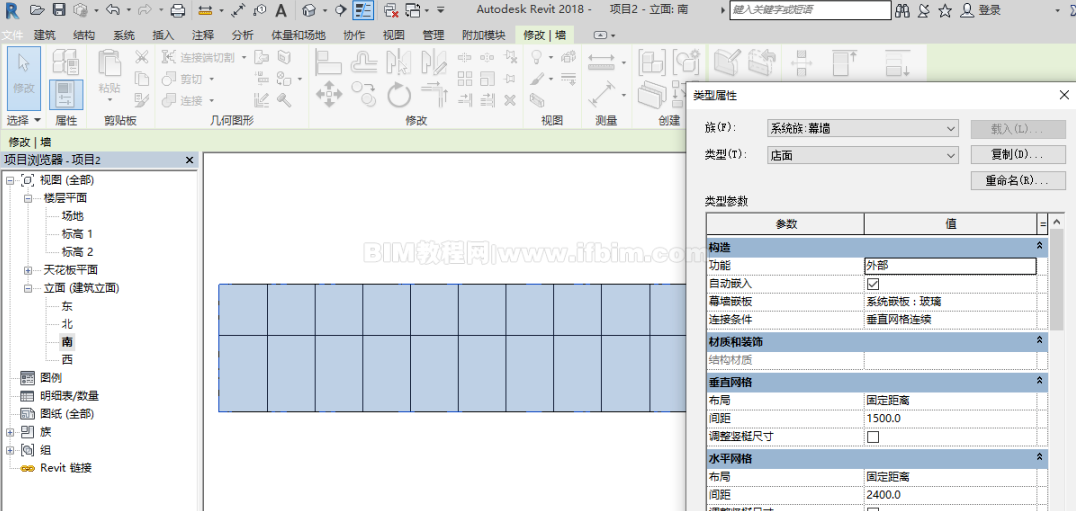Activate the Modify arrow tool

pyautogui.click(x=24, y=78)
